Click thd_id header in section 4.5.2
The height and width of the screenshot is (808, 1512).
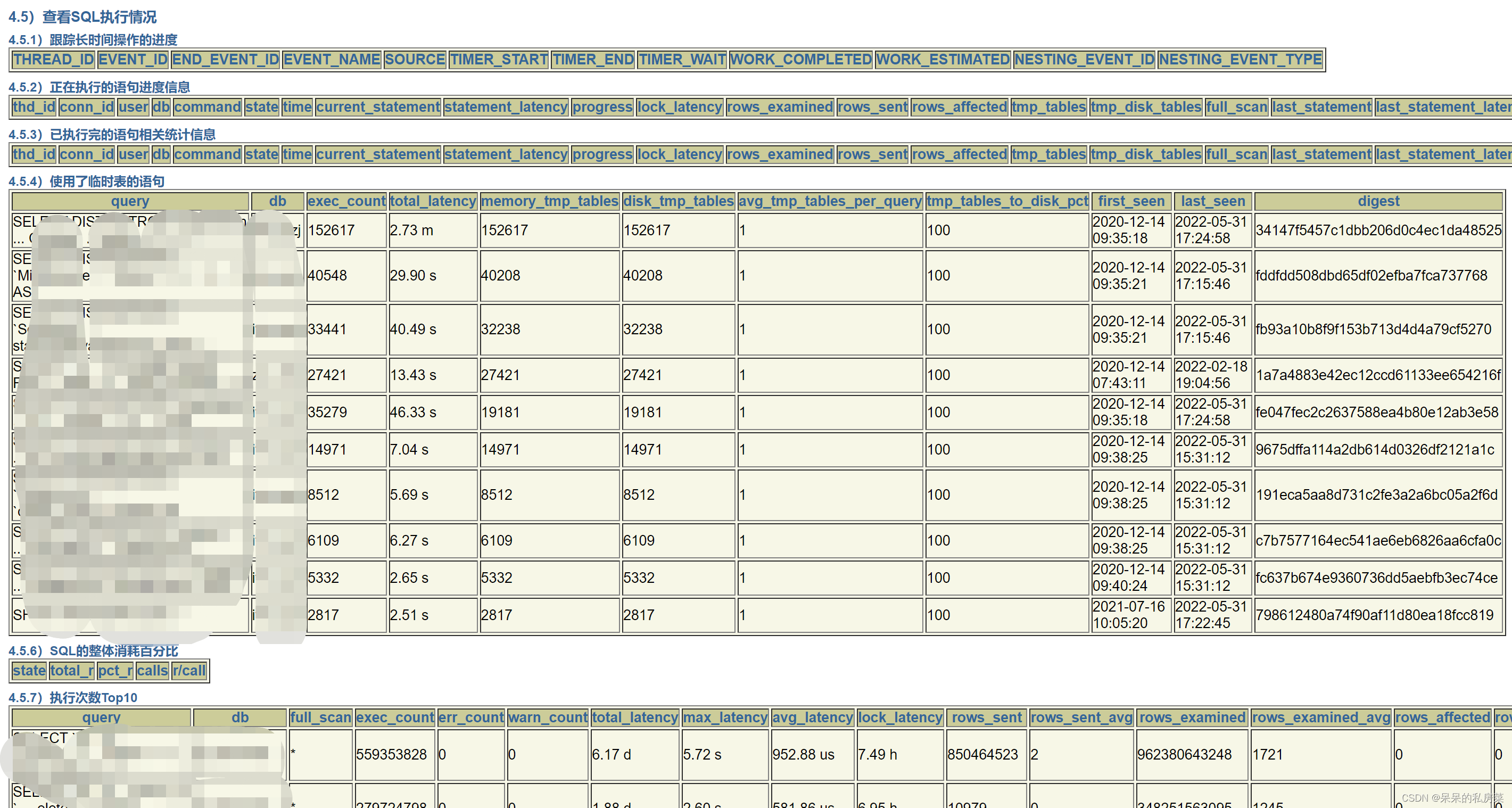(x=34, y=107)
